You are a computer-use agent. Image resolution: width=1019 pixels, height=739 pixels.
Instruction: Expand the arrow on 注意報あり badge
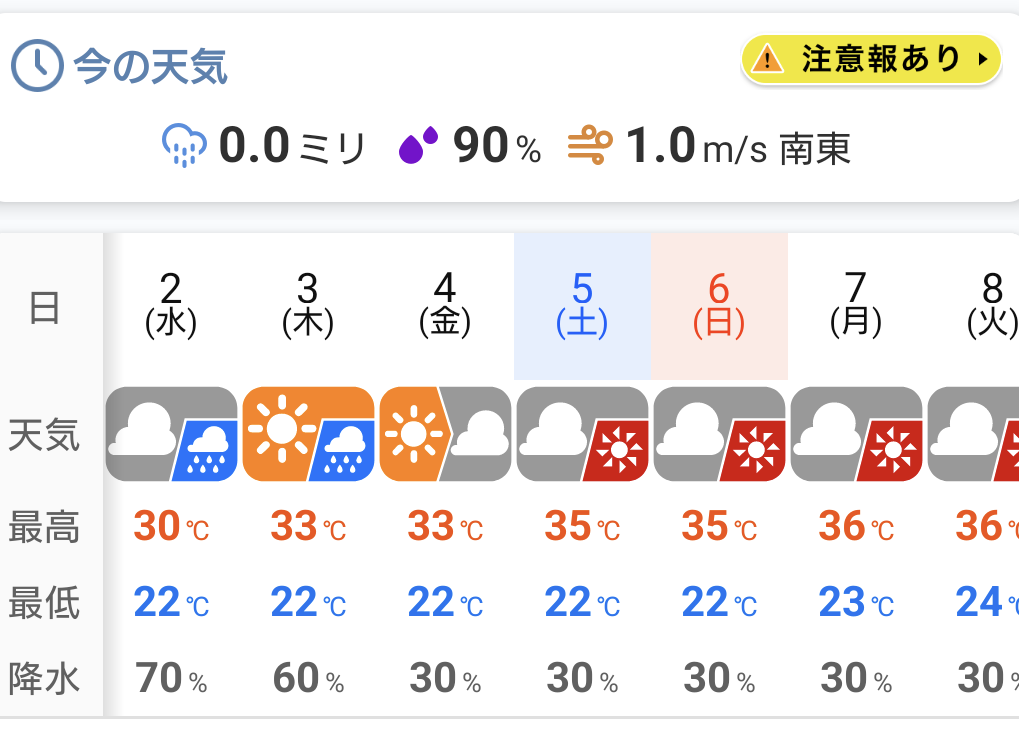click(x=983, y=60)
